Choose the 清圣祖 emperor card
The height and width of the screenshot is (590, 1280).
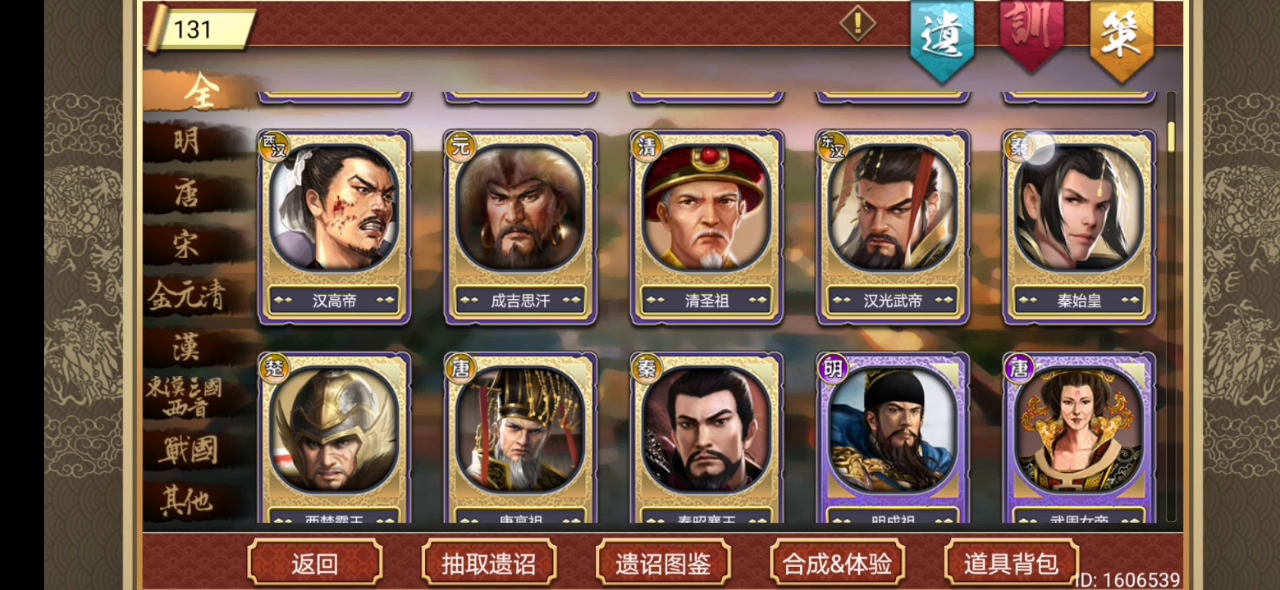[x=706, y=227]
